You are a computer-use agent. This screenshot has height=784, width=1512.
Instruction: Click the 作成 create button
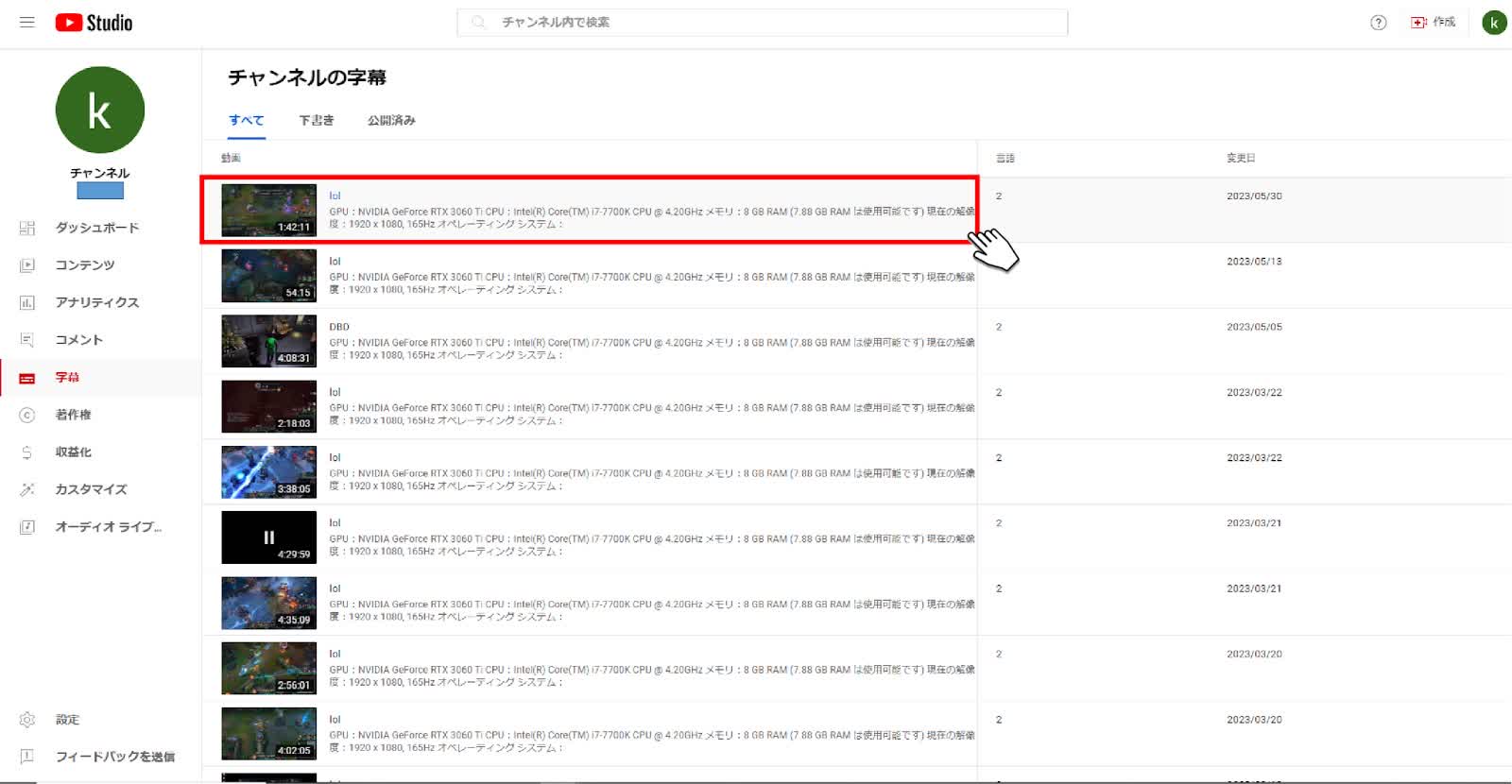(1433, 22)
